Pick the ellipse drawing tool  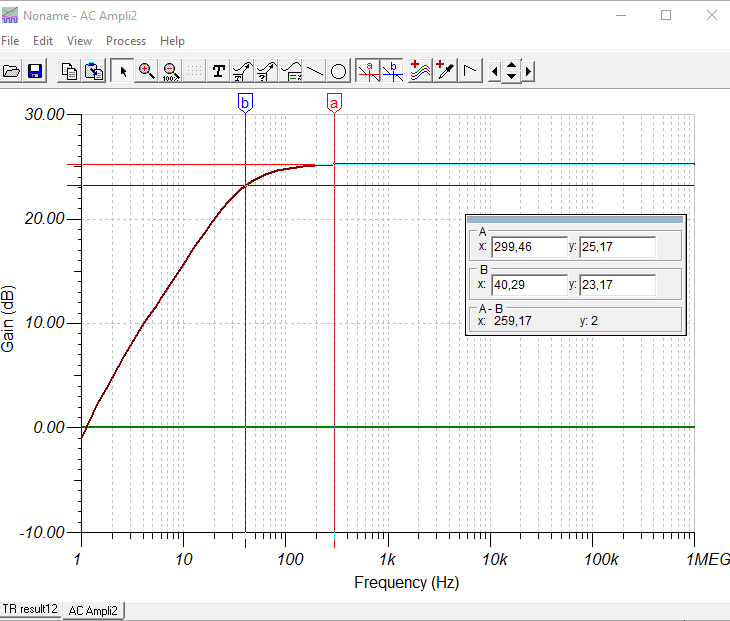pyautogui.click(x=339, y=71)
